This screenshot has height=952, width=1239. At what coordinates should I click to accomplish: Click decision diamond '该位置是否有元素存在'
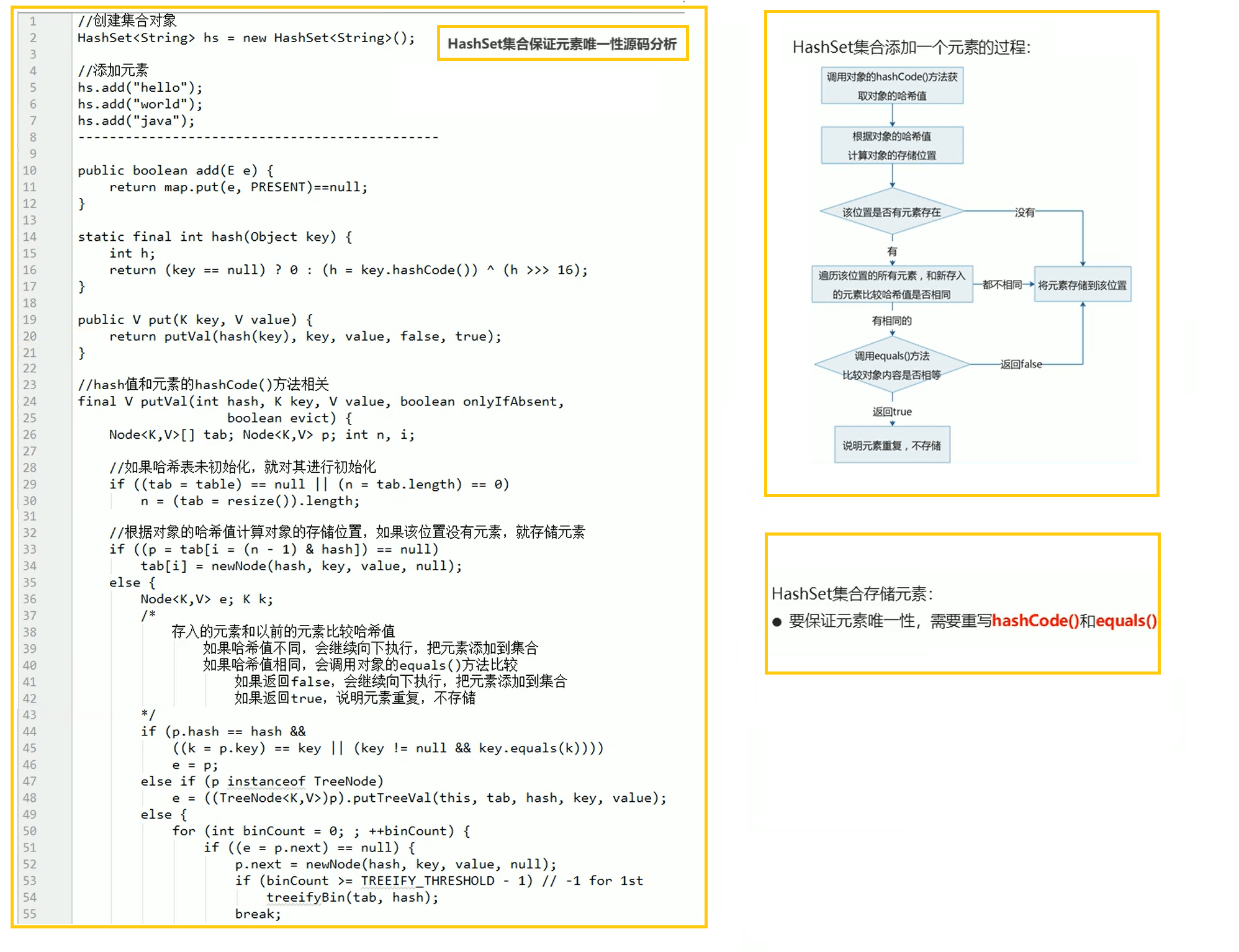click(x=892, y=212)
